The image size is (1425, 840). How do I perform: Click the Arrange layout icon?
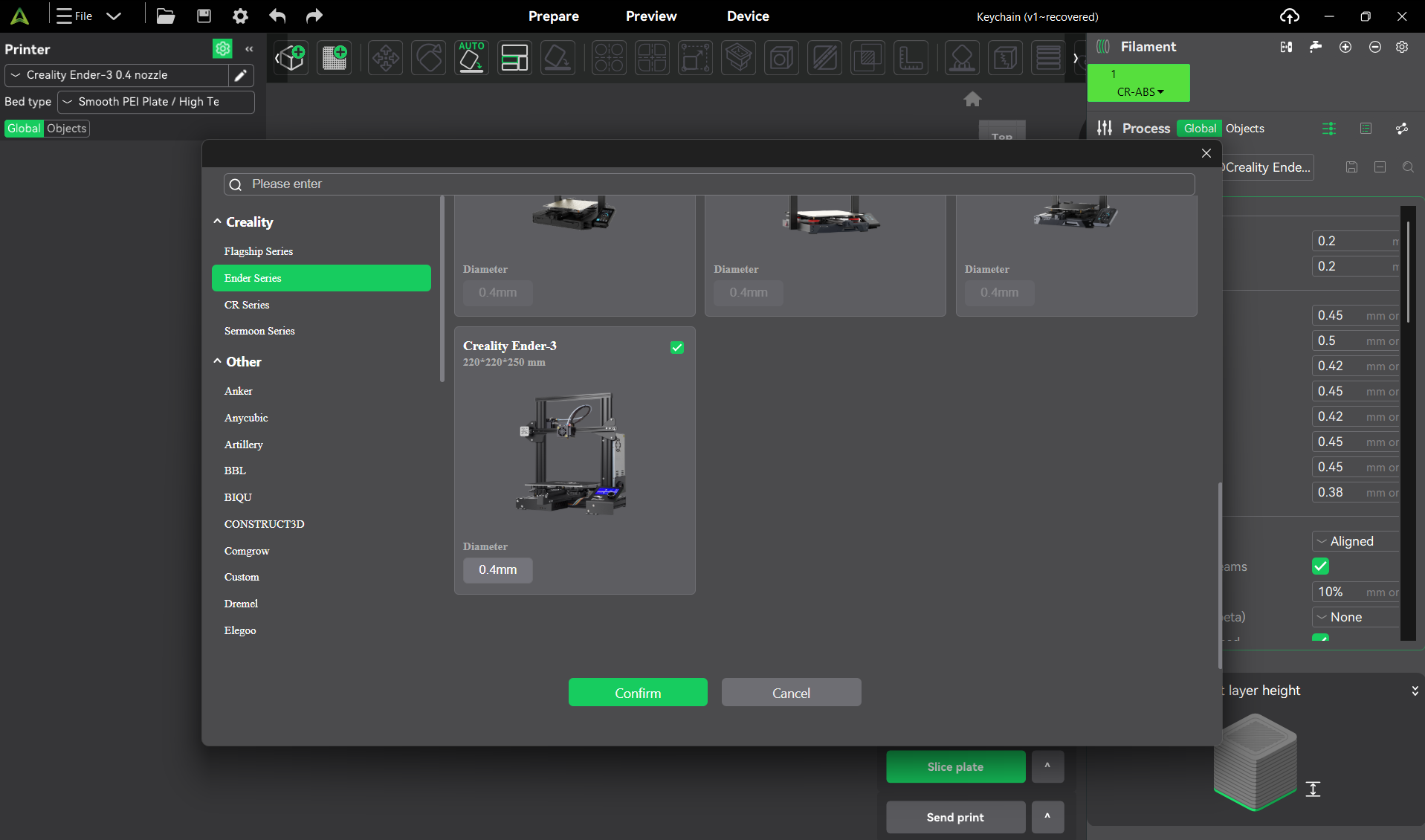tap(514, 57)
